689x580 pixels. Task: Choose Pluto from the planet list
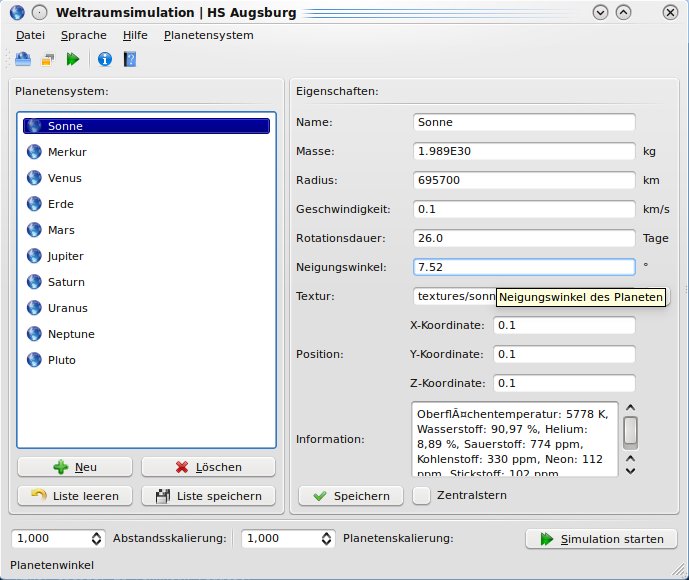(62, 360)
